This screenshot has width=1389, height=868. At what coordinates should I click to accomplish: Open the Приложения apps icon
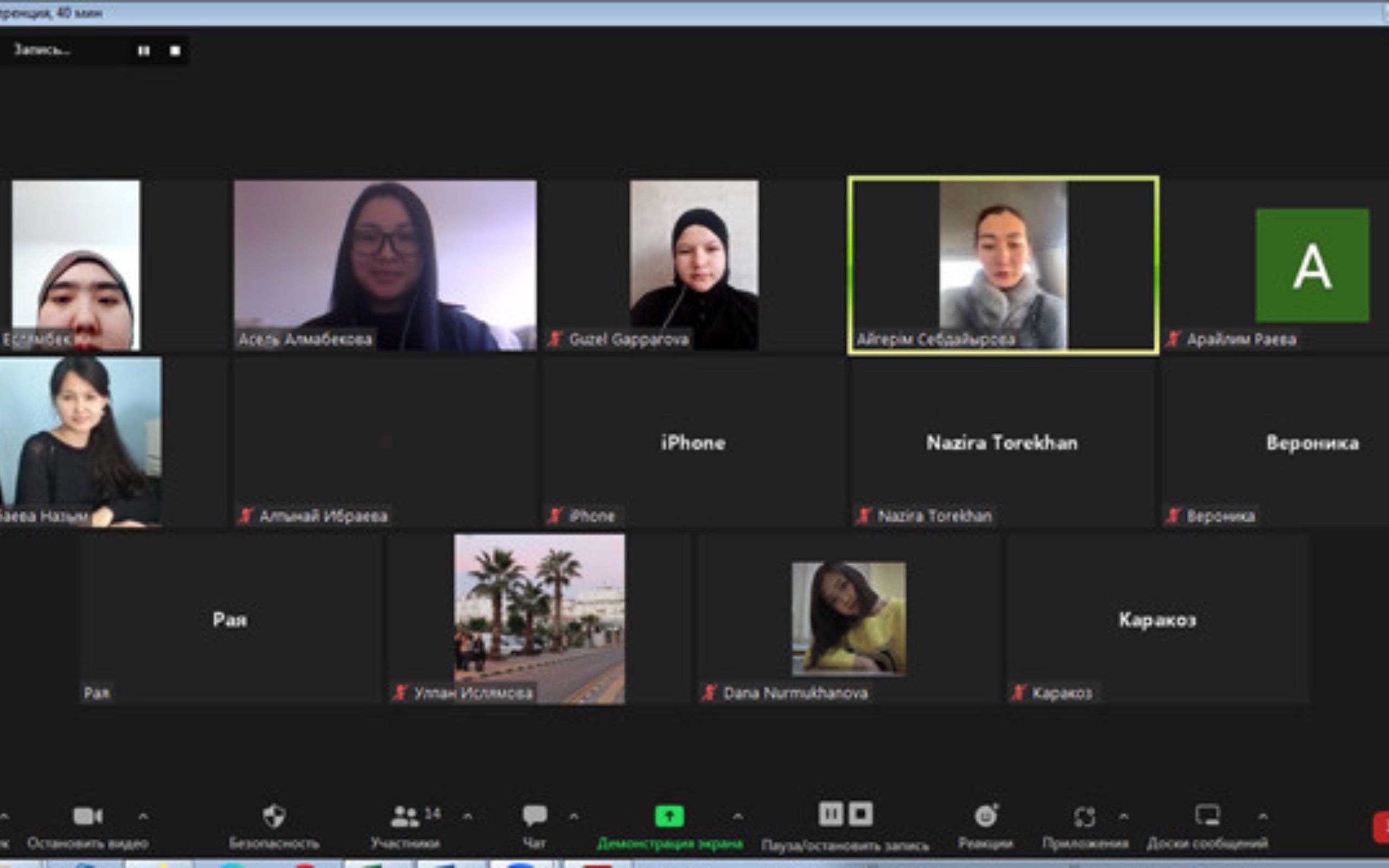click(x=1084, y=816)
